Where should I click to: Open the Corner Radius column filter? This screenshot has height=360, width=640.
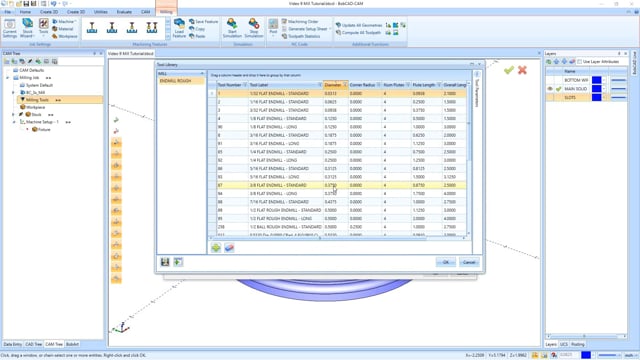[x=378, y=84]
